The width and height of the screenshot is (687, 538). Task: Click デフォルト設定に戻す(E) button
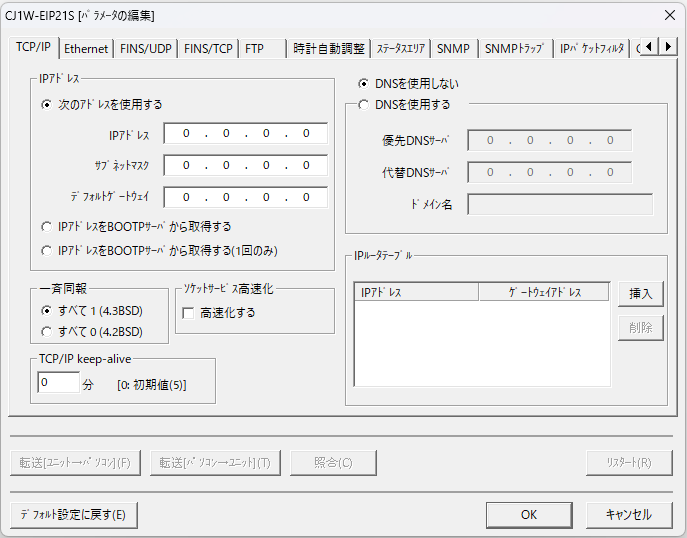(74, 515)
